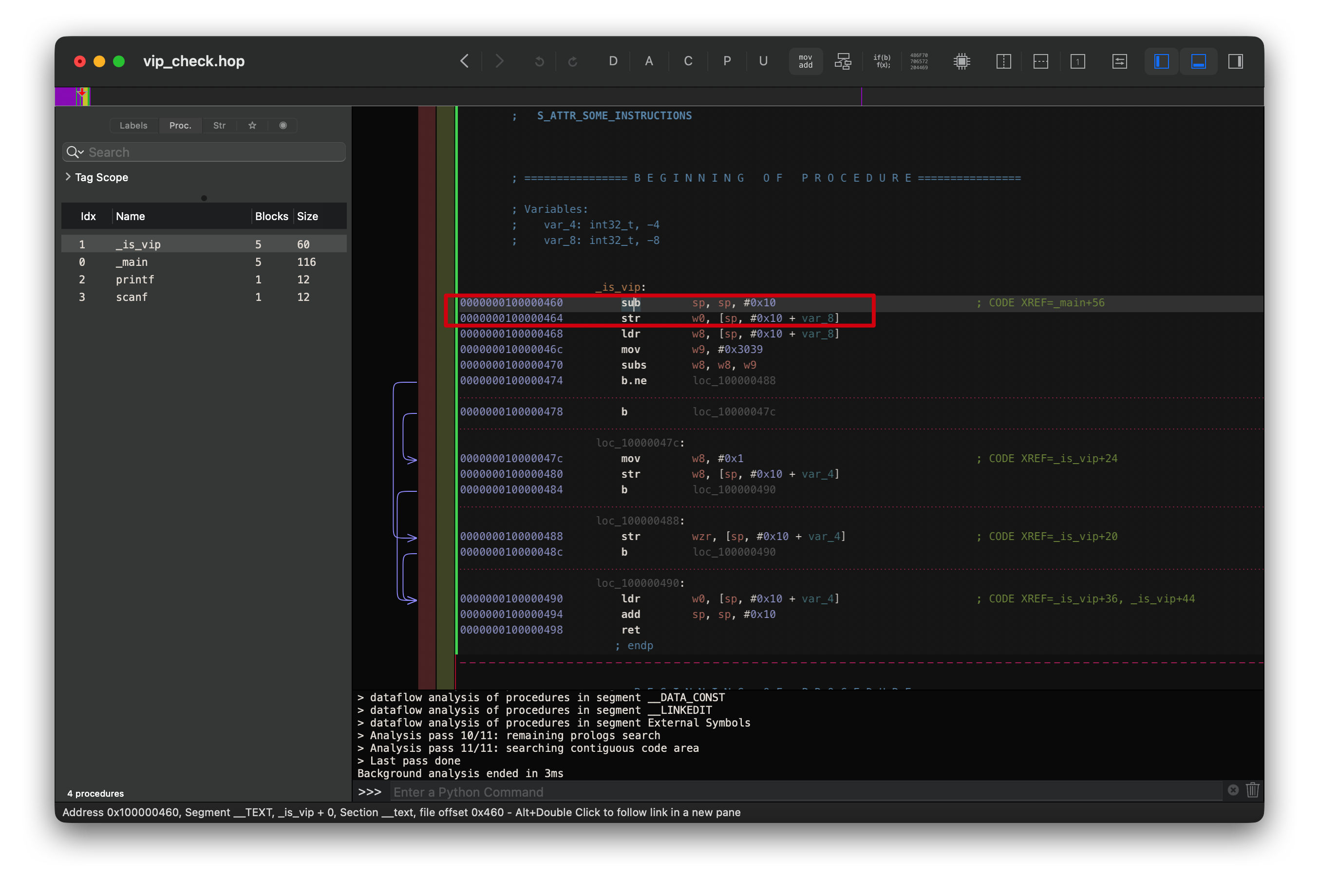This screenshot has height=896, width=1319.
Task: Open the CPU chip icon in toolbar
Action: click(x=961, y=61)
